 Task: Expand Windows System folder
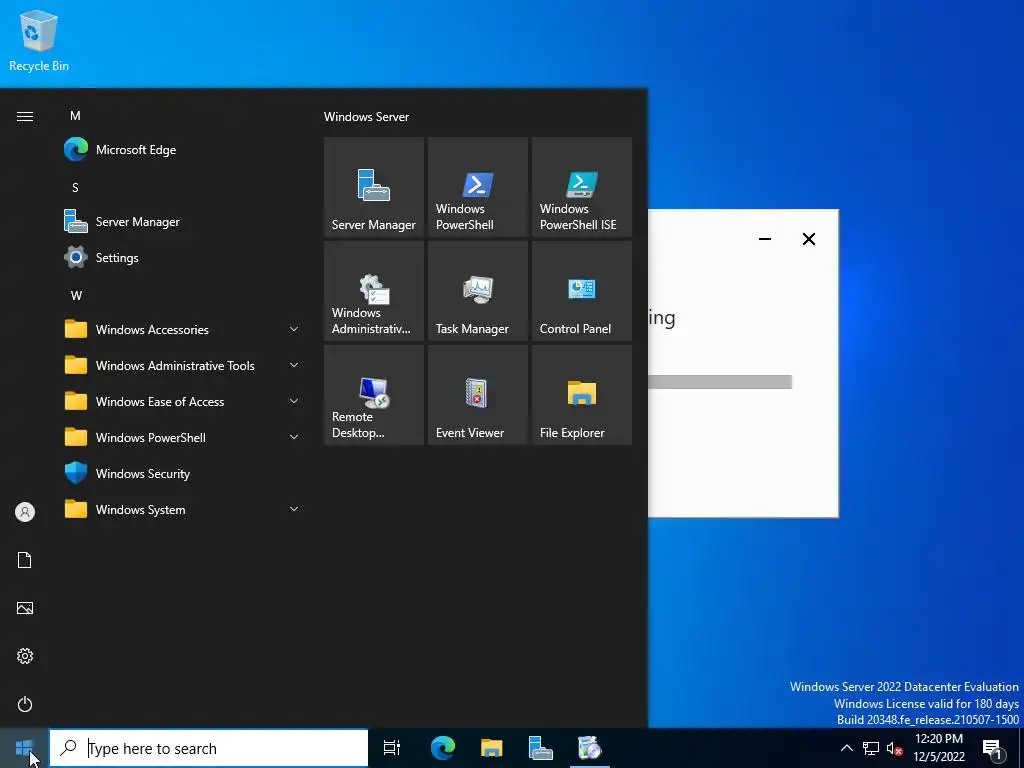[x=183, y=509]
